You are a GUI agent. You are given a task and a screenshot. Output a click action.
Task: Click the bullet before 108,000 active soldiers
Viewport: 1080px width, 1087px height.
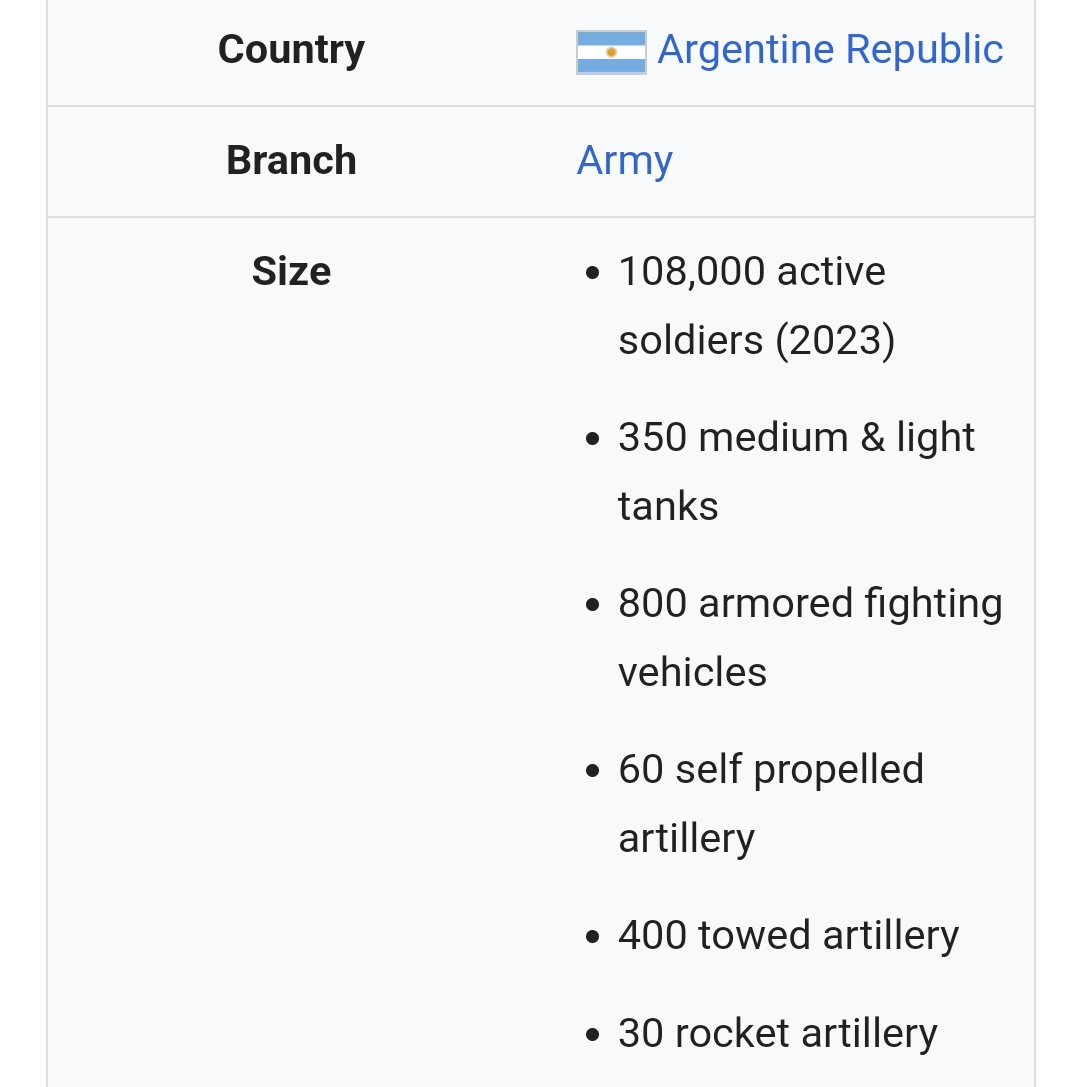pos(594,273)
